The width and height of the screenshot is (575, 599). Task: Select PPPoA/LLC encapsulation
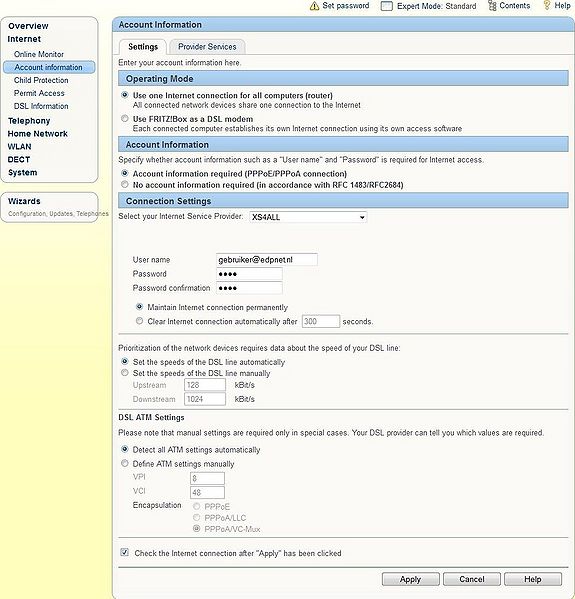196,518
